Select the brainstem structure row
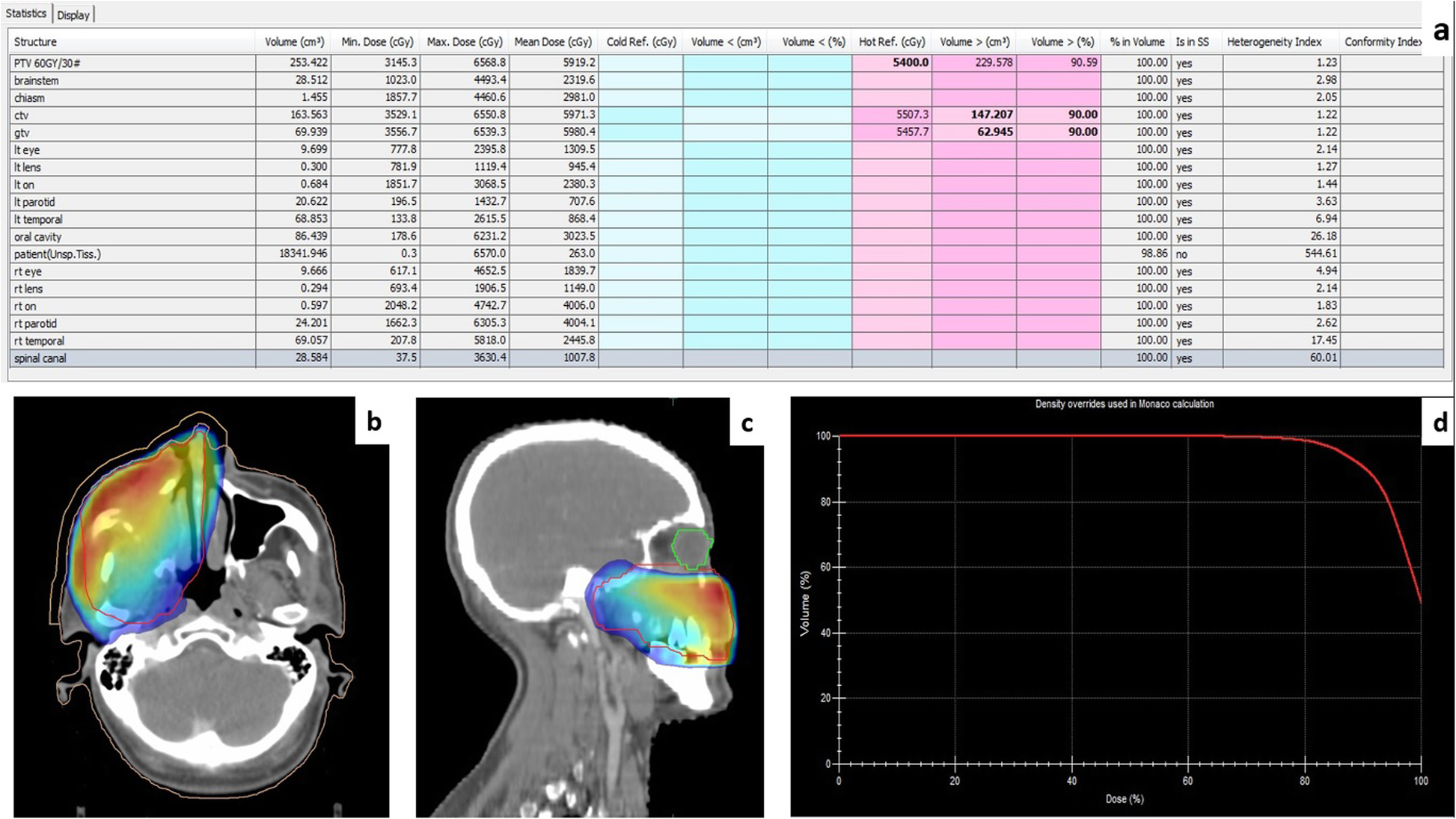The image size is (1456, 819). [x=727, y=80]
